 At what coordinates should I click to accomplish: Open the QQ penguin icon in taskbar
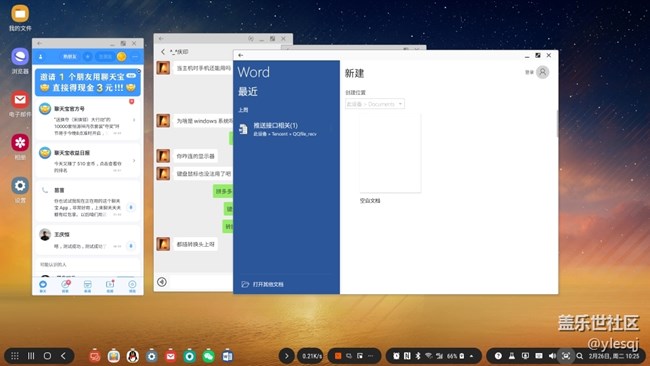133,356
